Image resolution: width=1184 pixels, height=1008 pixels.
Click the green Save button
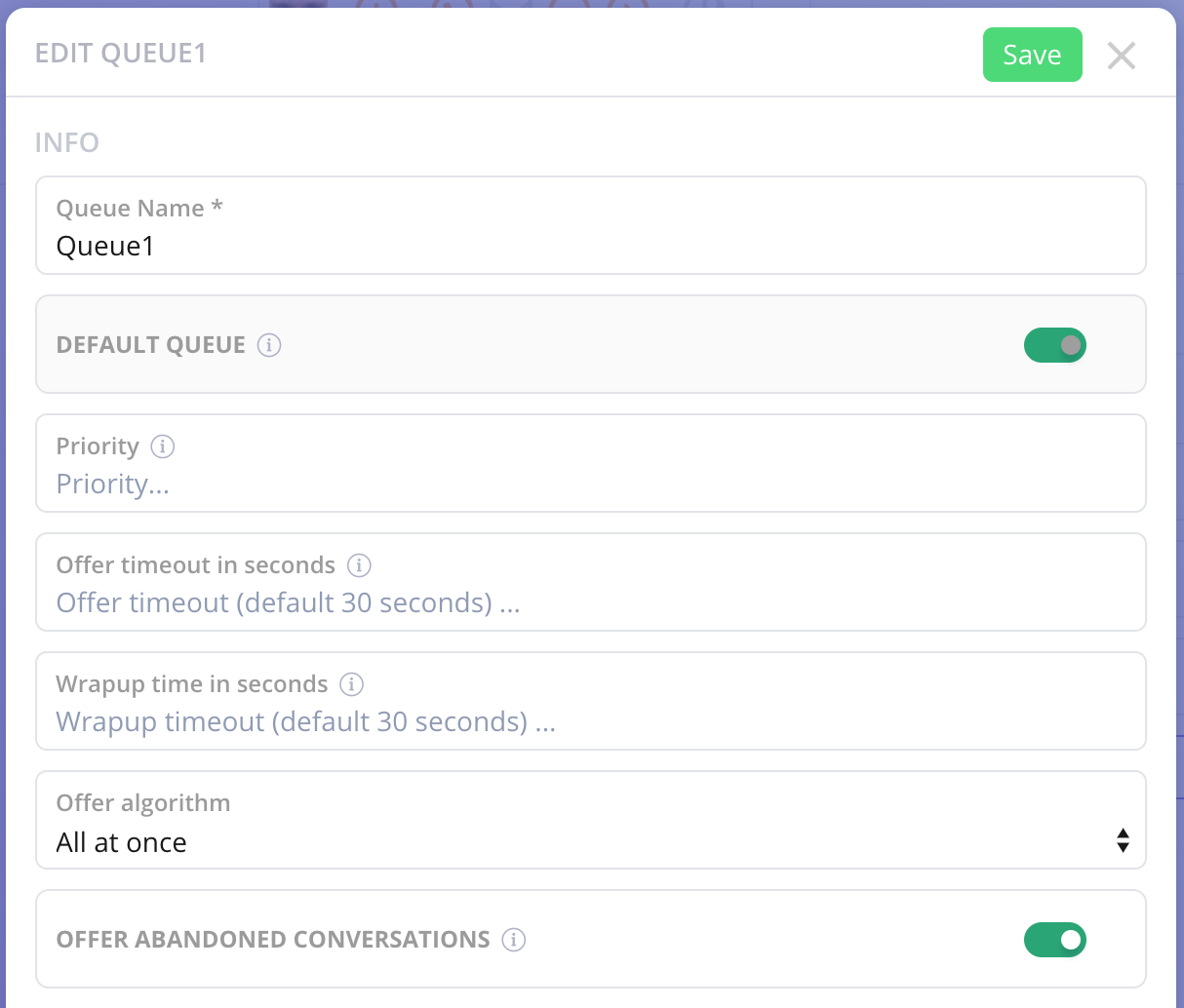coord(1032,55)
